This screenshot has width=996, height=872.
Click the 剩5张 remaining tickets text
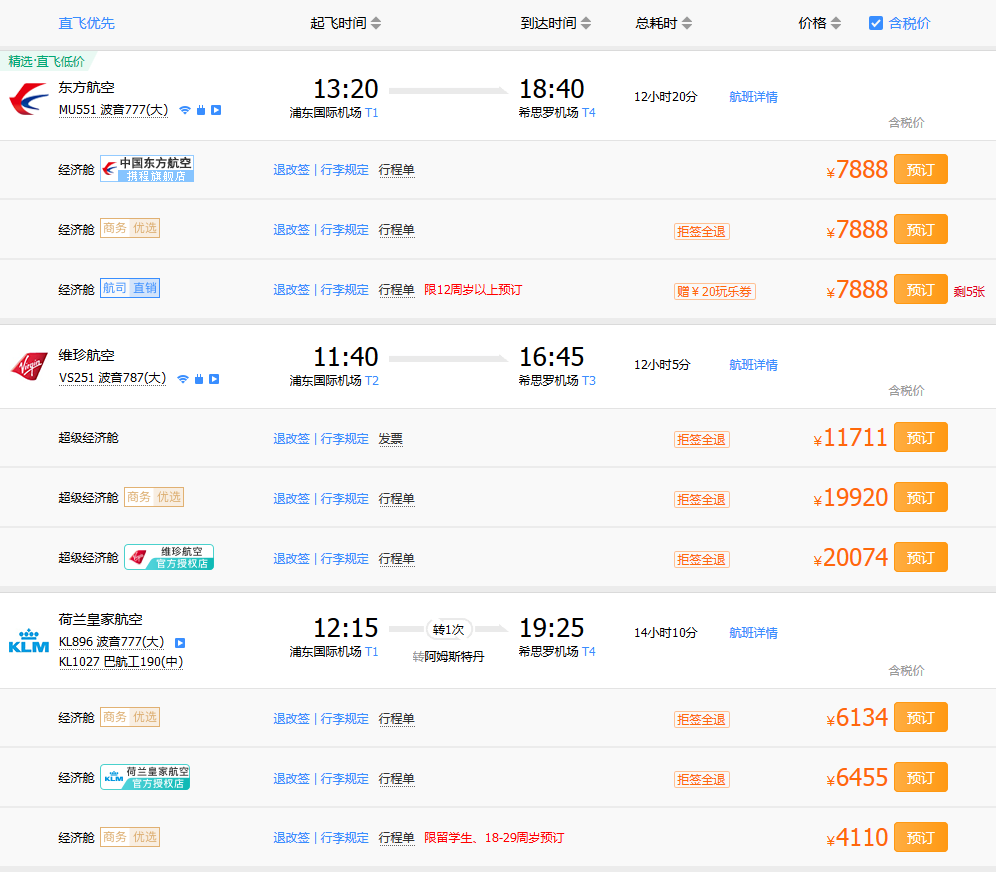coord(969,292)
